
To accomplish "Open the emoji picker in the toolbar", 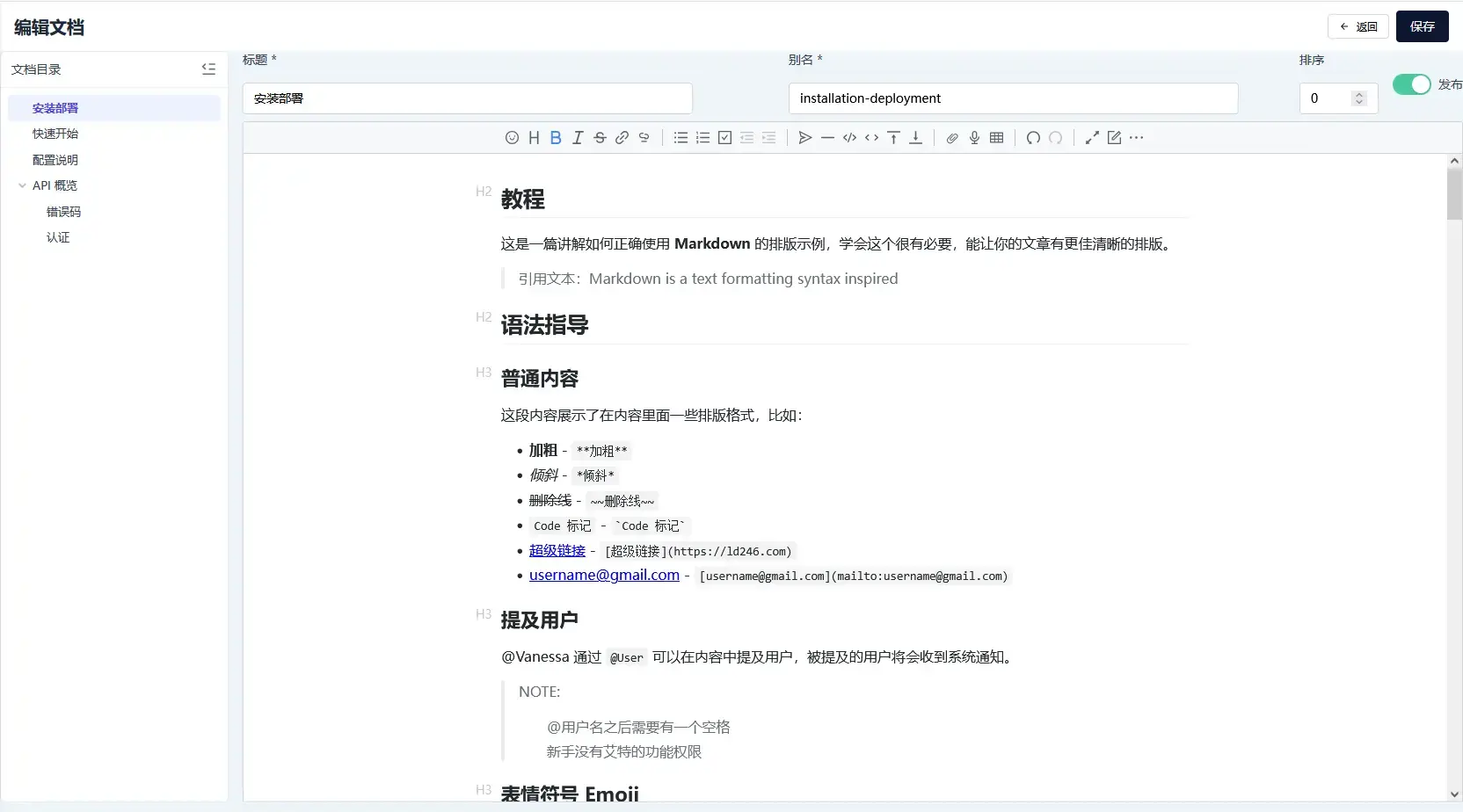I will [x=512, y=137].
